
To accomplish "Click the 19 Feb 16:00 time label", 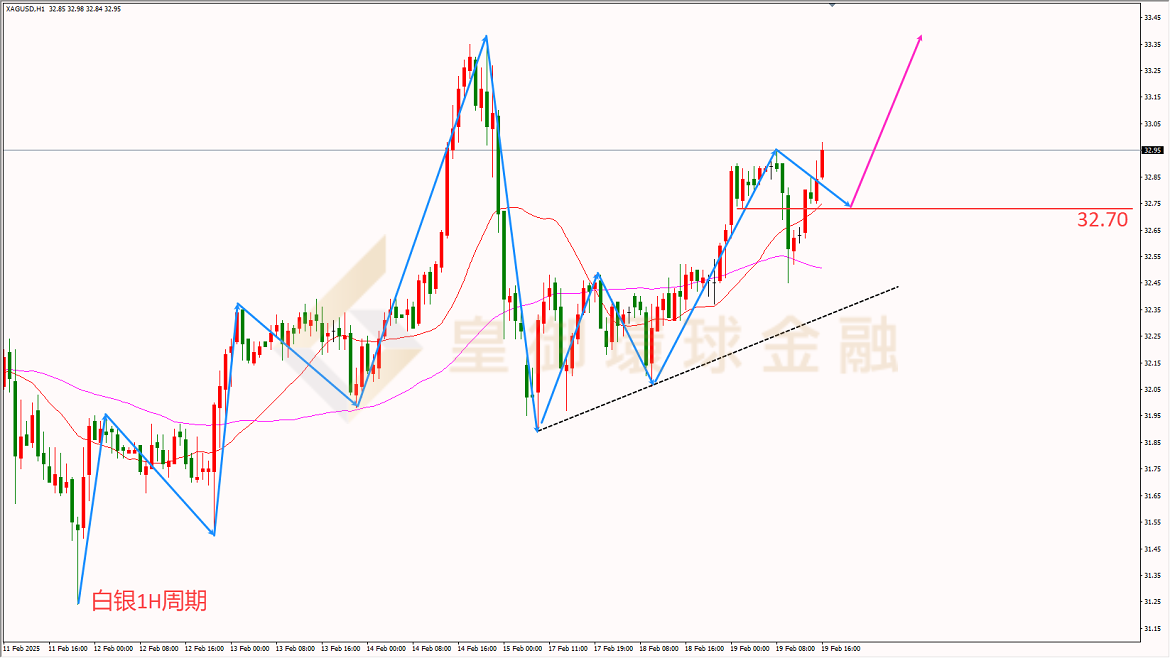I will click(x=841, y=648).
